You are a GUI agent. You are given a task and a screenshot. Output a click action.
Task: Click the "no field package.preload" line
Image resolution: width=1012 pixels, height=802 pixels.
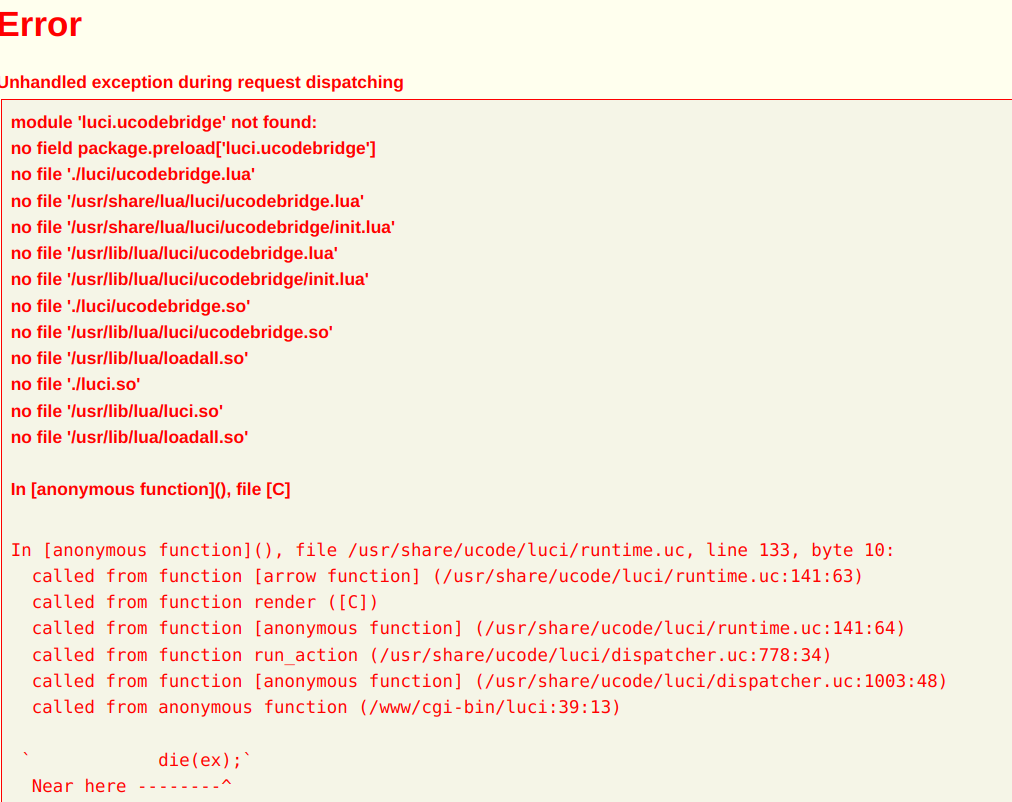(193, 148)
